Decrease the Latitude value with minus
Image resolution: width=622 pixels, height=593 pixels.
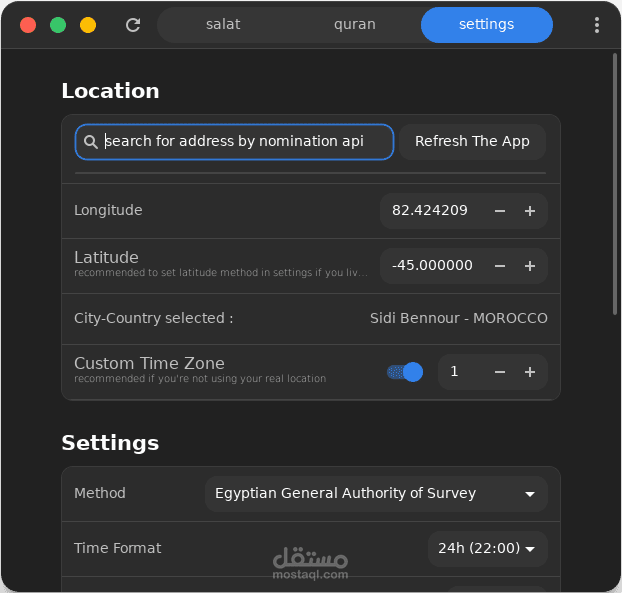pyautogui.click(x=500, y=266)
